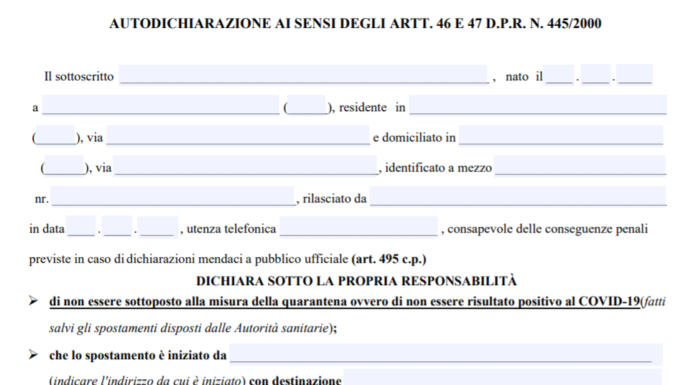Click the 'utenza telefonica' phone field

tap(359, 227)
